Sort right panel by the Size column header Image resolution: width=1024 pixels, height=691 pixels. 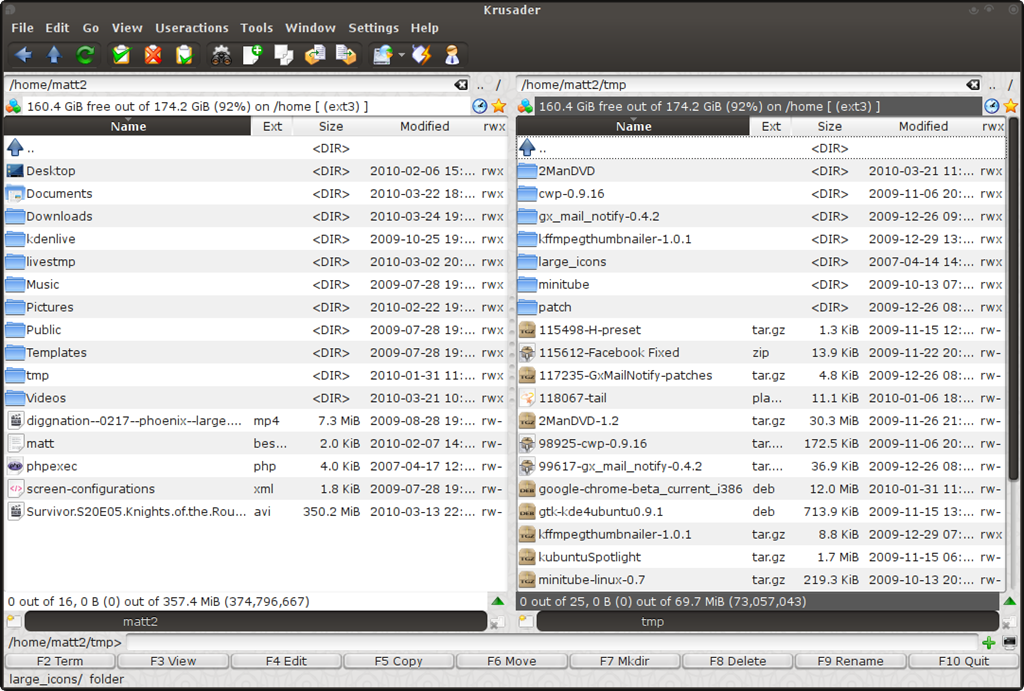pos(829,126)
